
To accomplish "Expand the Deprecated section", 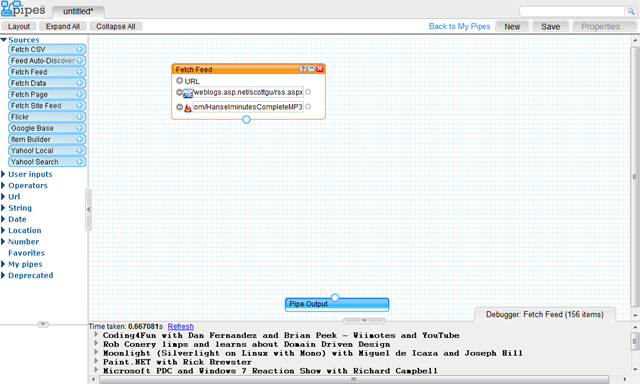I will tap(3, 275).
